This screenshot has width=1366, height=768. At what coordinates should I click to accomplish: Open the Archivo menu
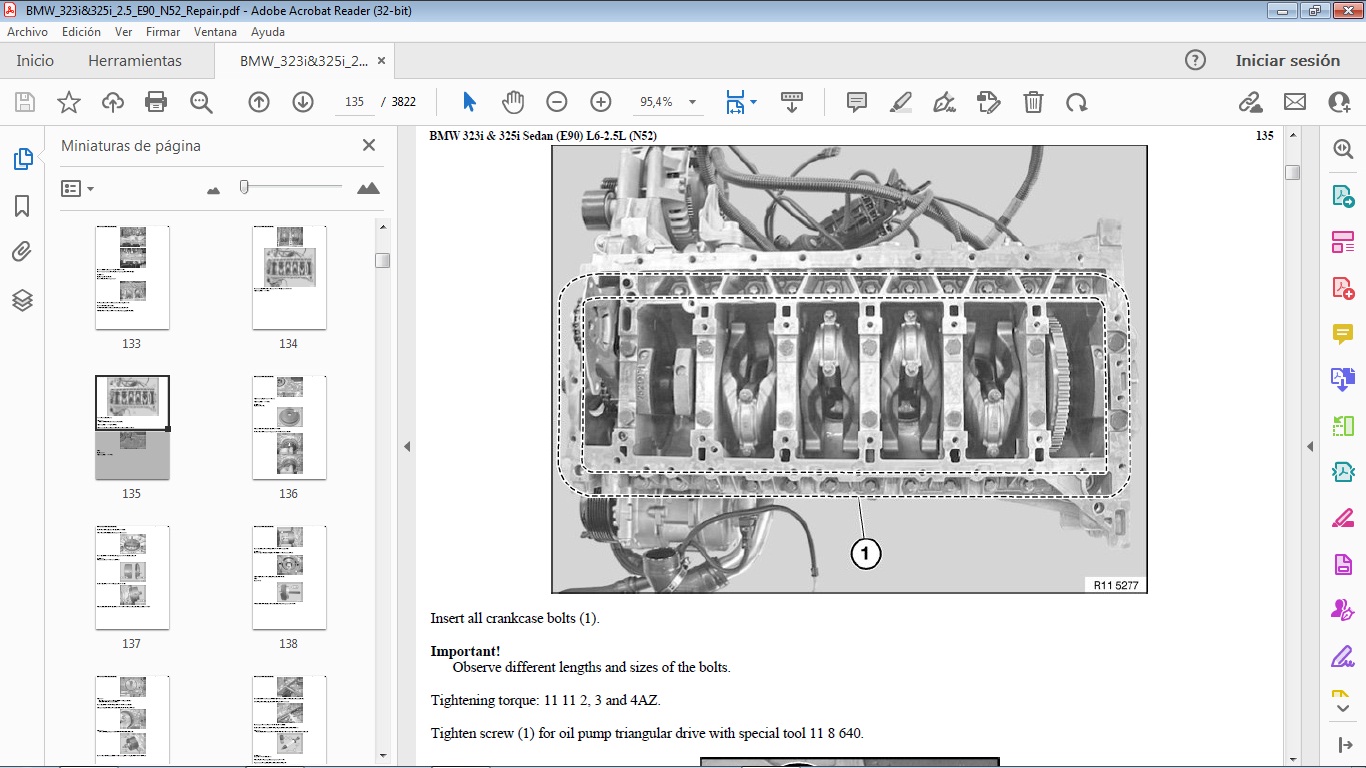point(28,32)
